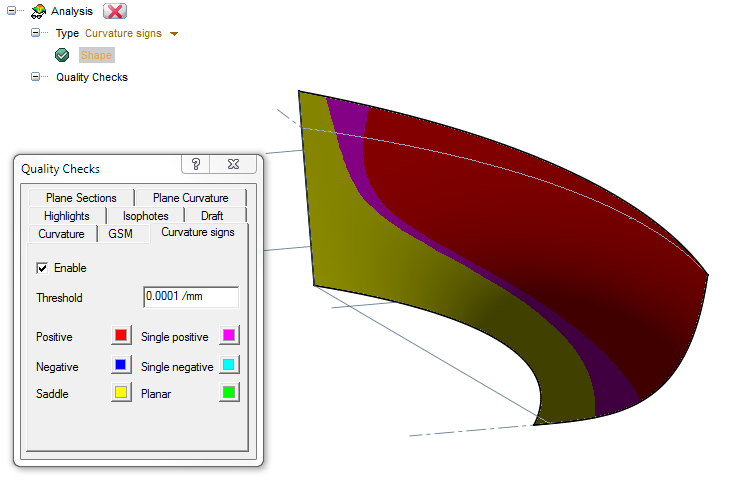Collapse the Type tree node
The height and width of the screenshot is (490, 736).
point(35,33)
